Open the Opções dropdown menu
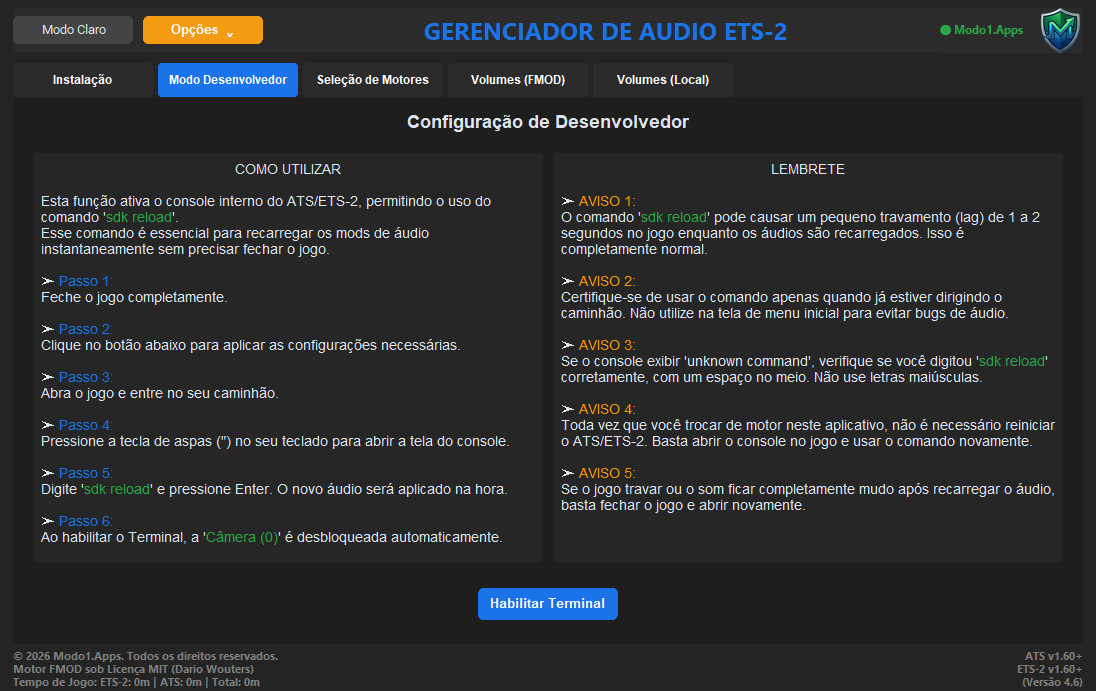The image size is (1096, 691). 203,30
